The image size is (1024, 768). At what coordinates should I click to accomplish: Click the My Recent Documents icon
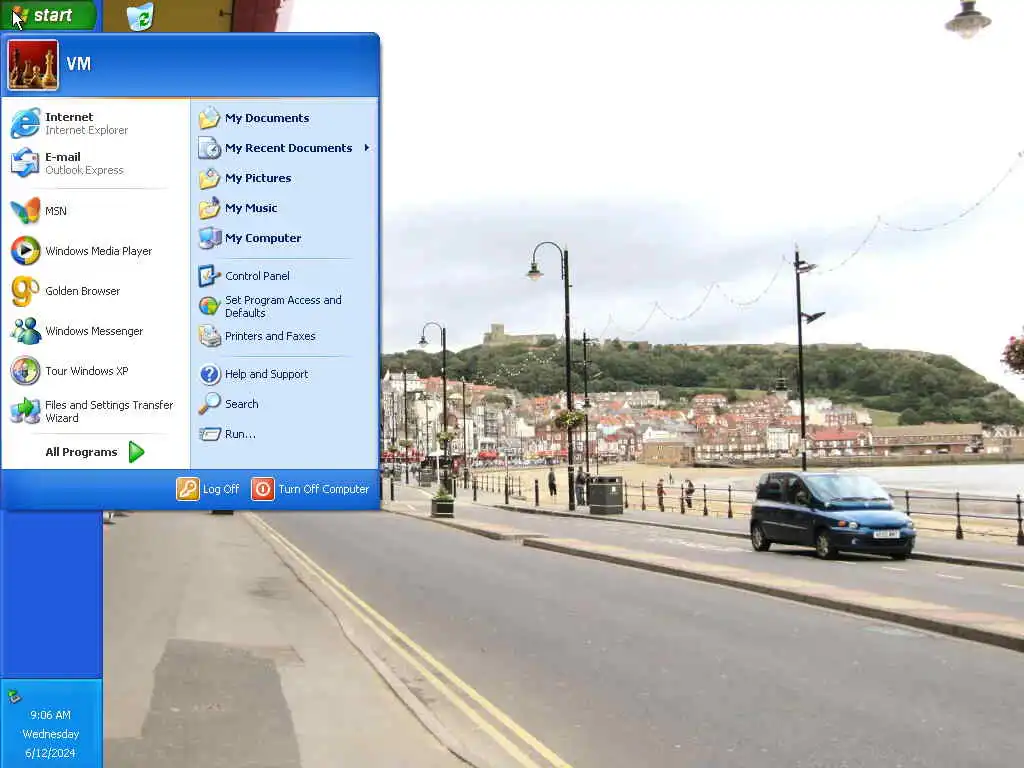coord(209,148)
